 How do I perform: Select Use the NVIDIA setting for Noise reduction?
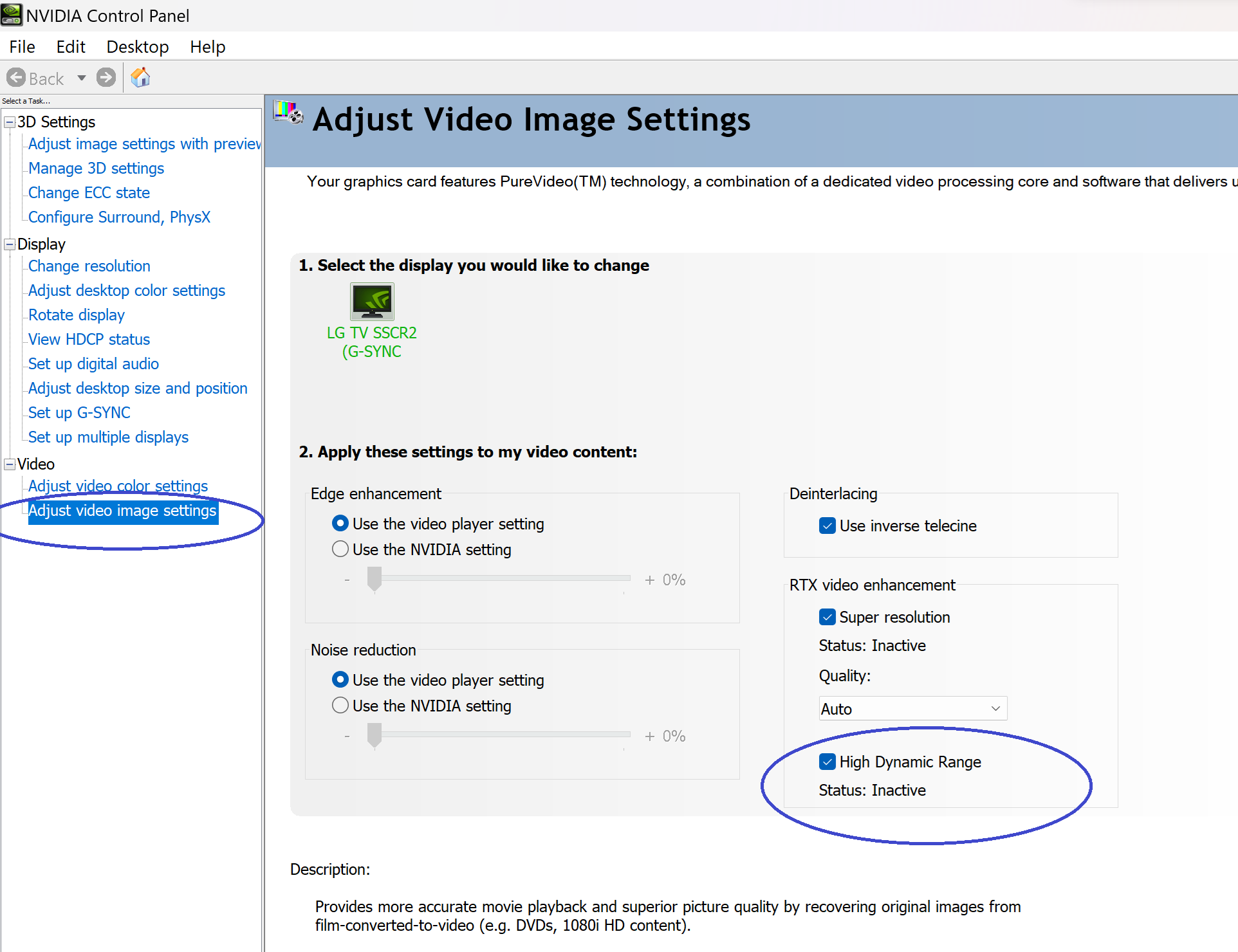click(340, 706)
